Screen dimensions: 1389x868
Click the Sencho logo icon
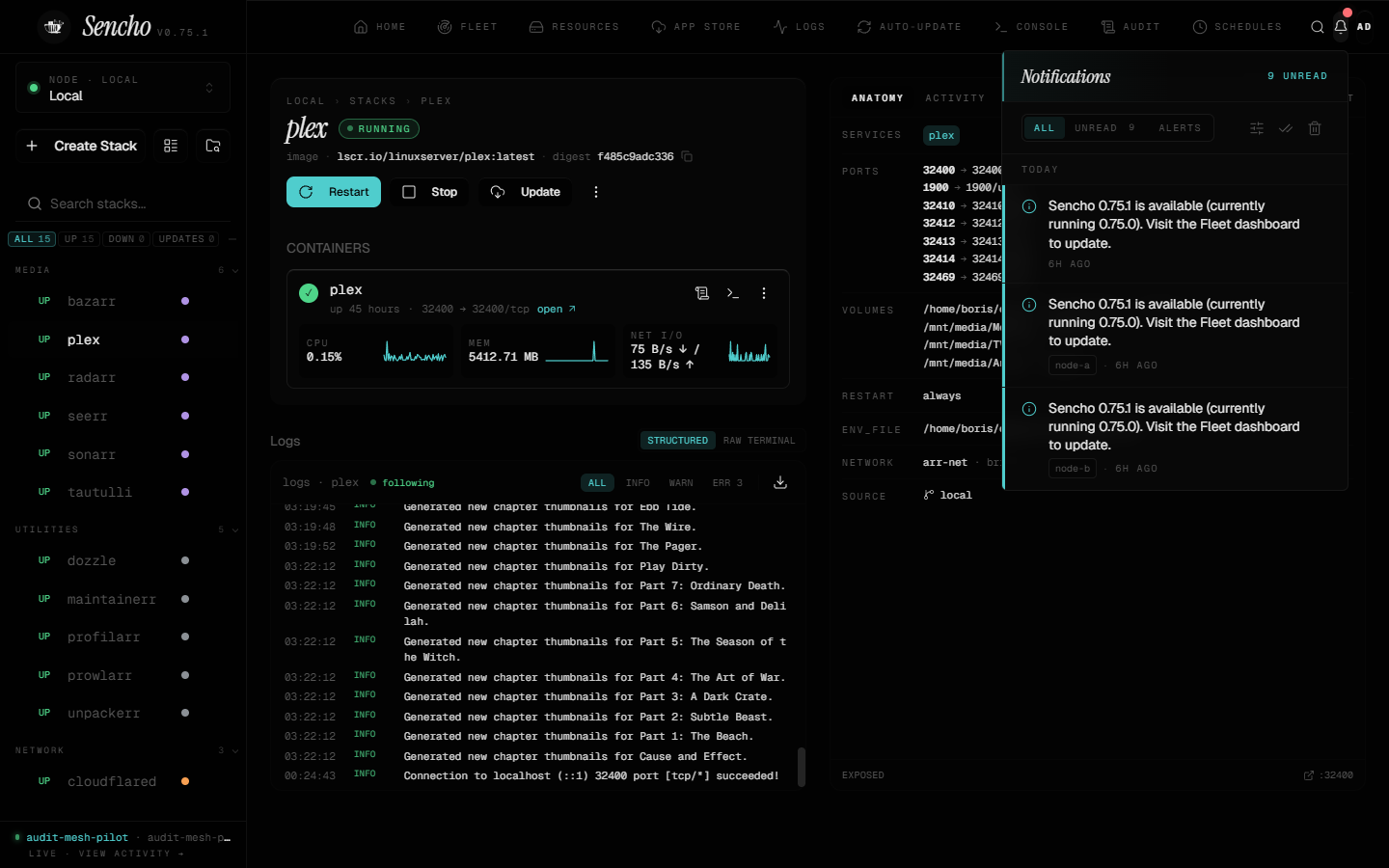point(54,27)
